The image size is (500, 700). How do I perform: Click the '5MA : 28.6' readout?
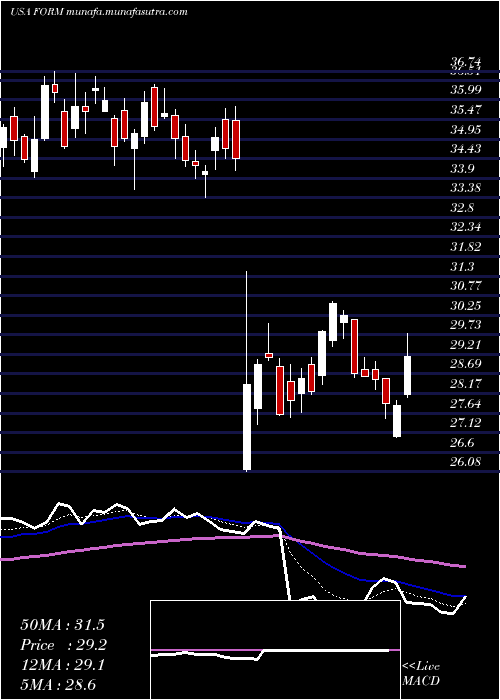[x=58, y=685]
